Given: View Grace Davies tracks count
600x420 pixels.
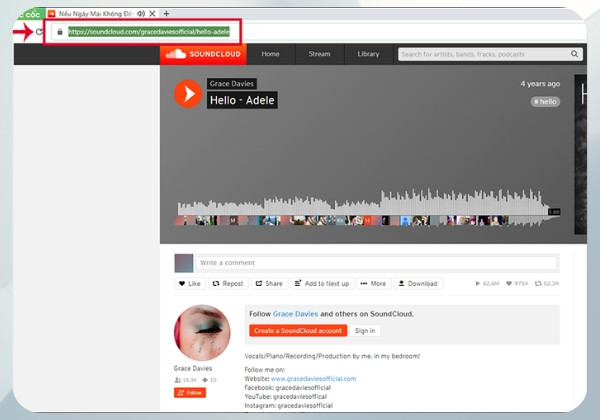Looking at the screenshot, I should point(209,380).
